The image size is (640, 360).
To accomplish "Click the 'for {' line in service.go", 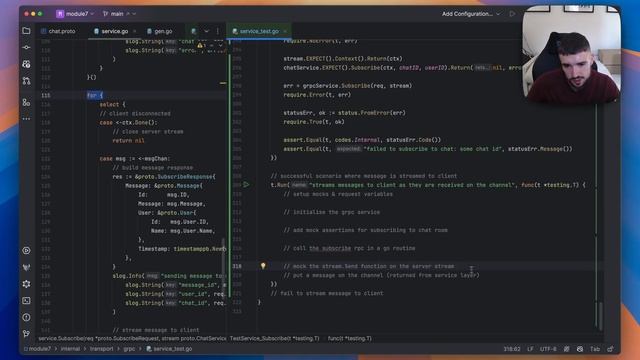I will [x=95, y=96].
